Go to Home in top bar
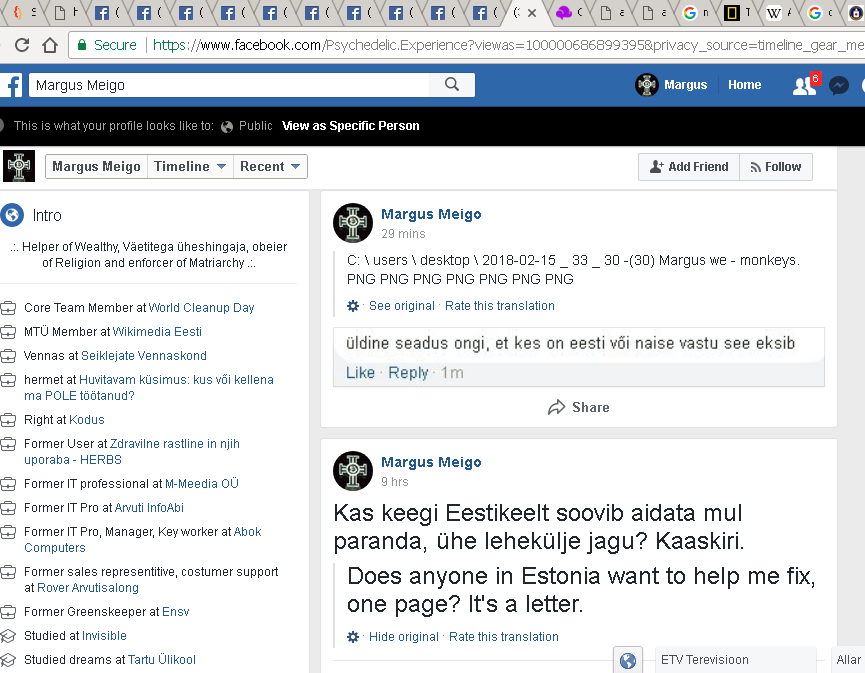Image resolution: width=865 pixels, height=673 pixels. (744, 85)
